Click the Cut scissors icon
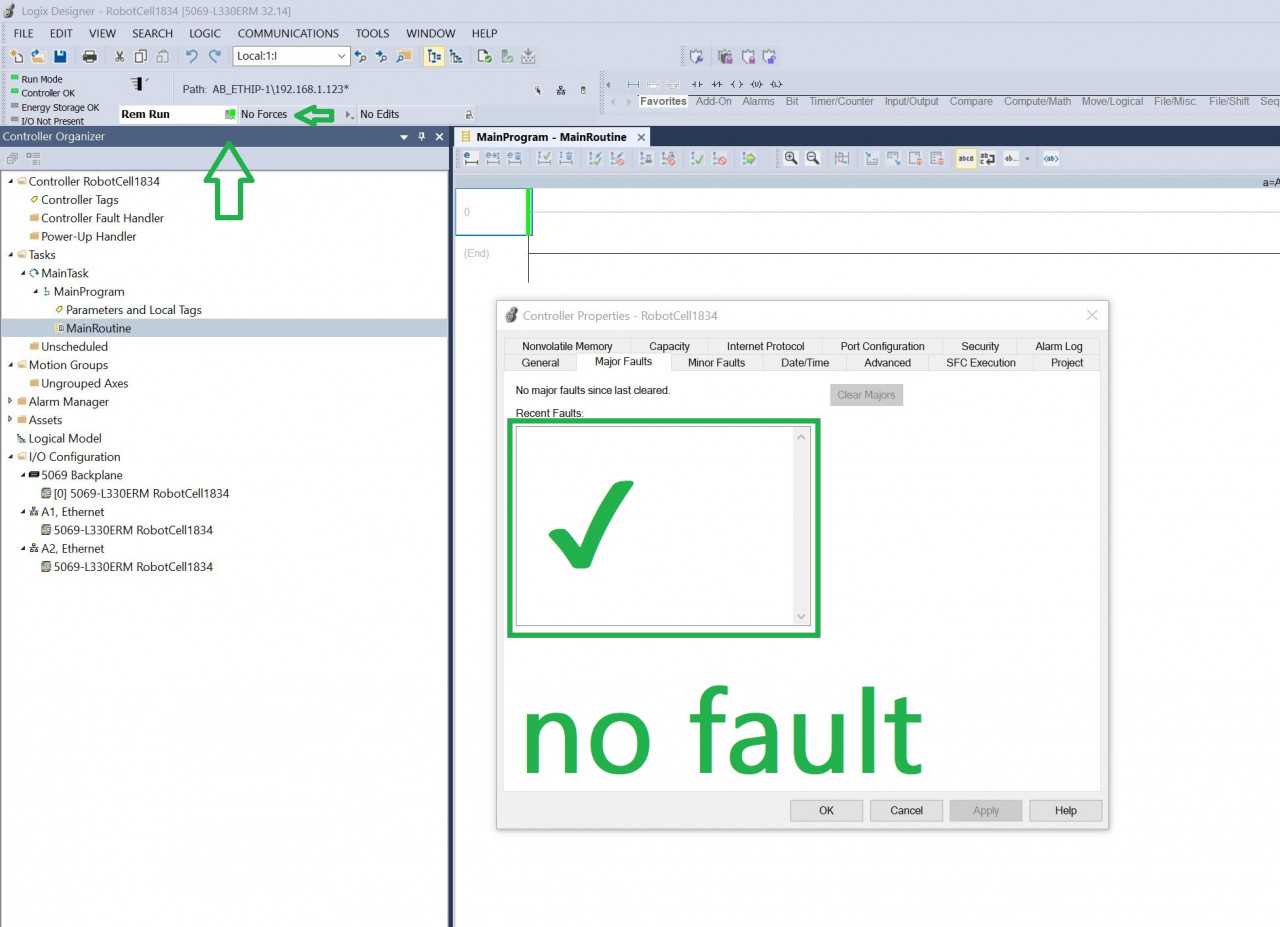Screen dimensions: 1280x927 119,57
